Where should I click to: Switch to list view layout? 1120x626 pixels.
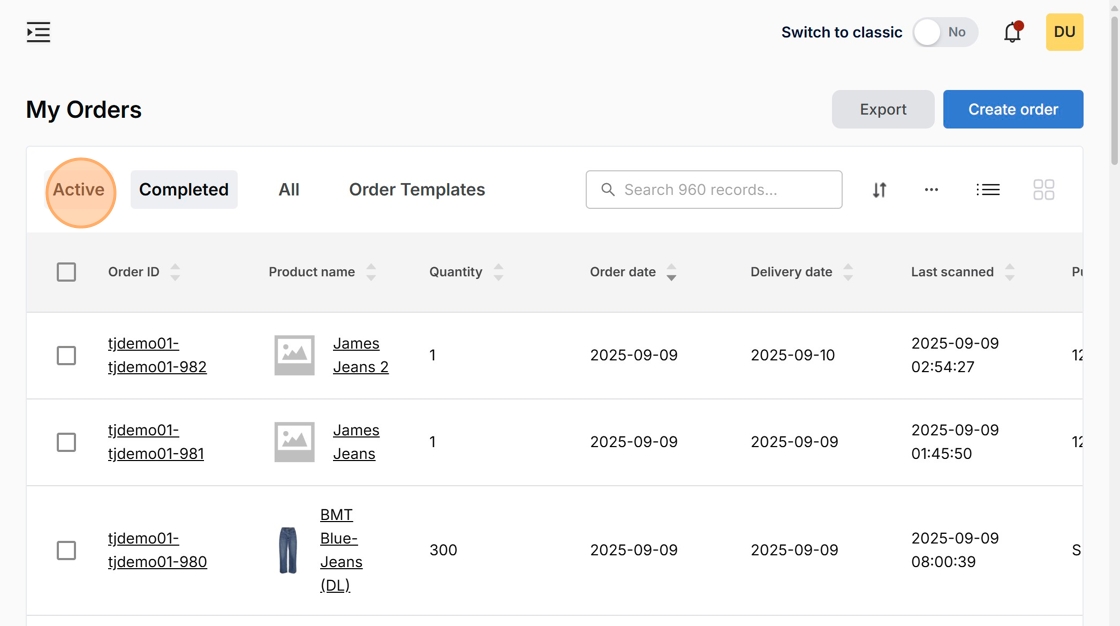coord(988,189)
